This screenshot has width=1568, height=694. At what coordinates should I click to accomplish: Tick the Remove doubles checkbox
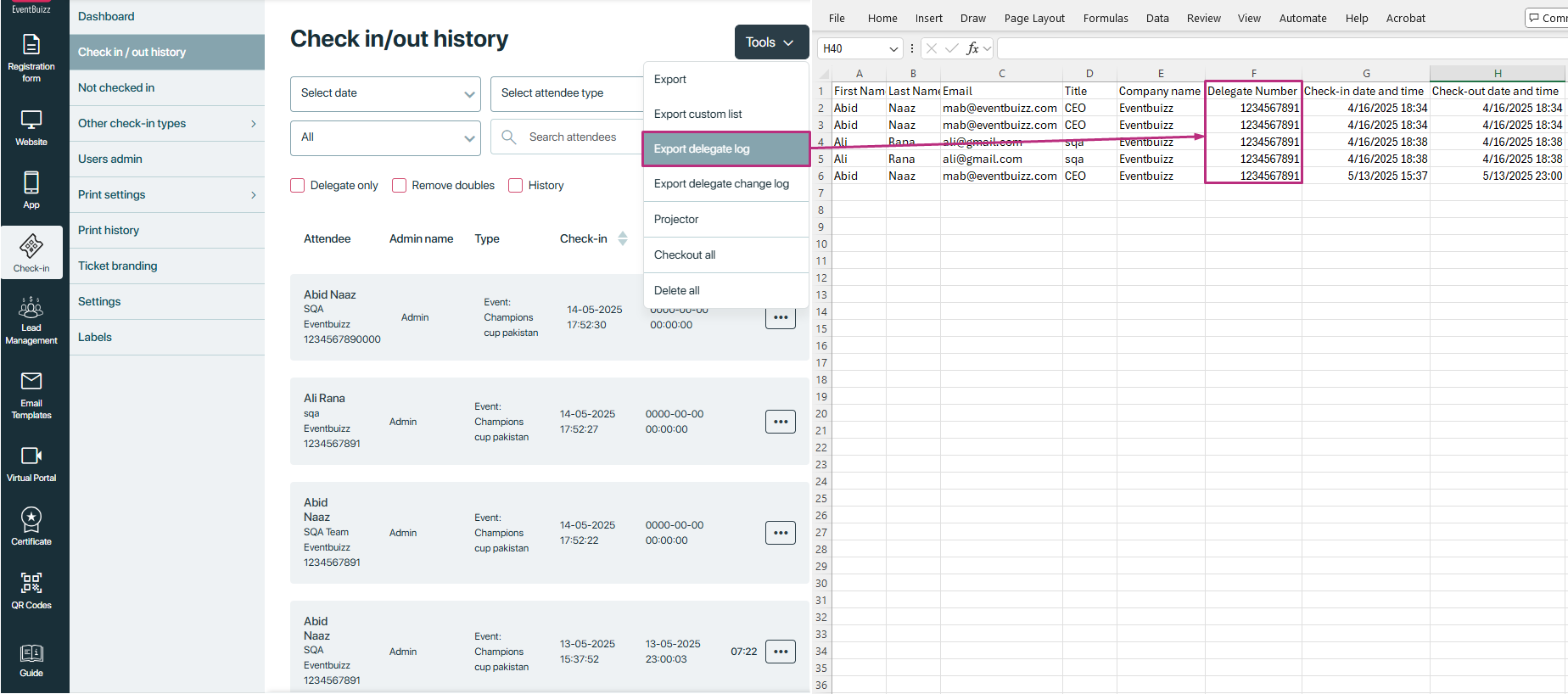pos(399,186)
